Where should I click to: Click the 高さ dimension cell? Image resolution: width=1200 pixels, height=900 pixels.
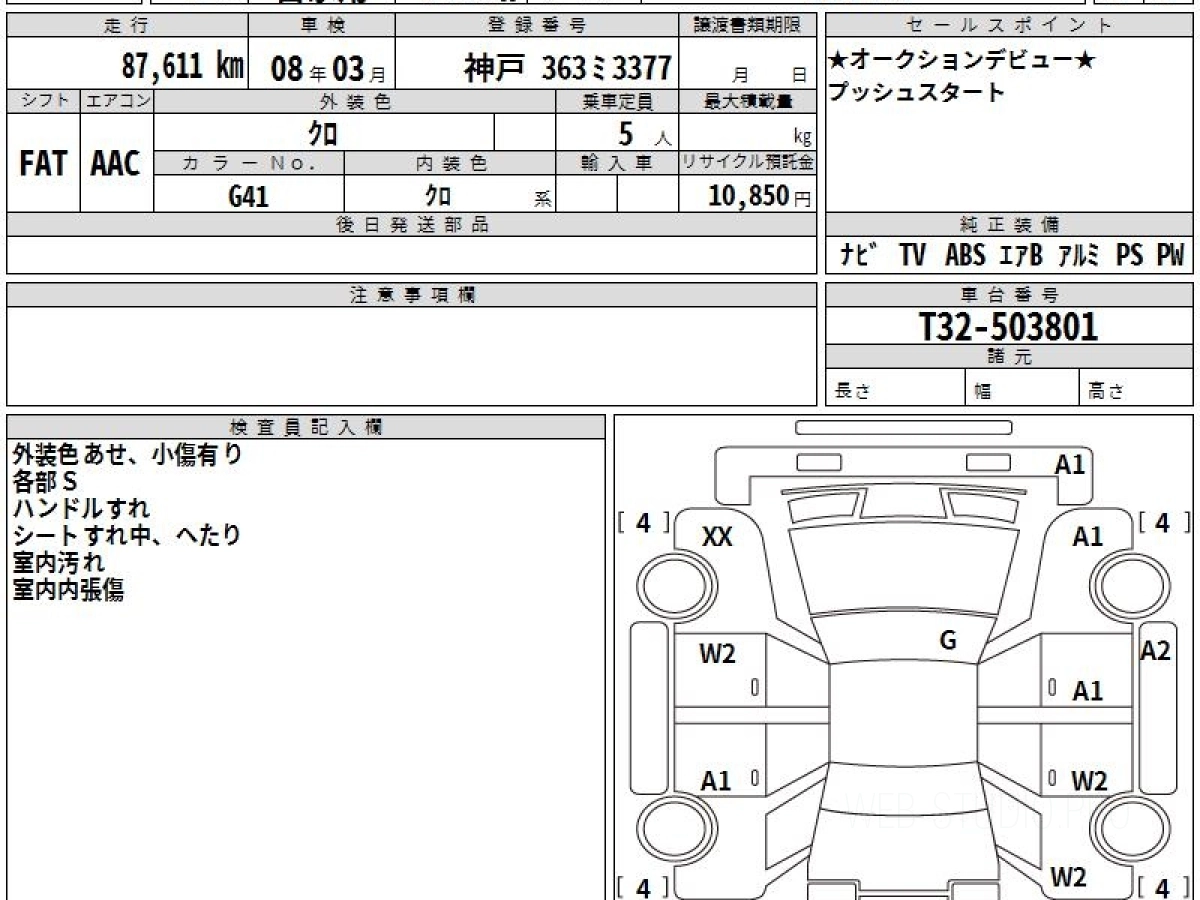click(1136, 389)
